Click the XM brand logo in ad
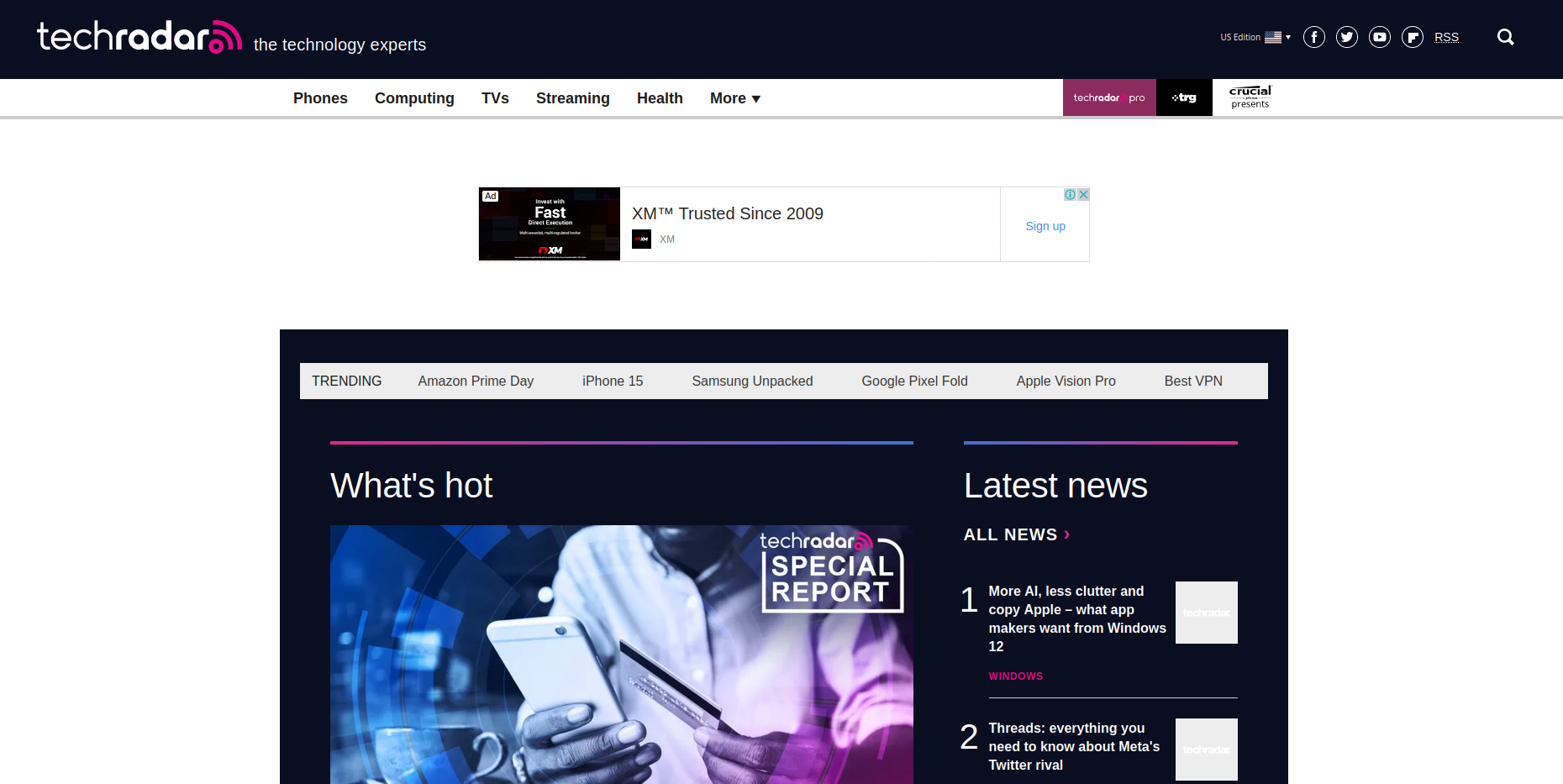 [x=642, y=239]
